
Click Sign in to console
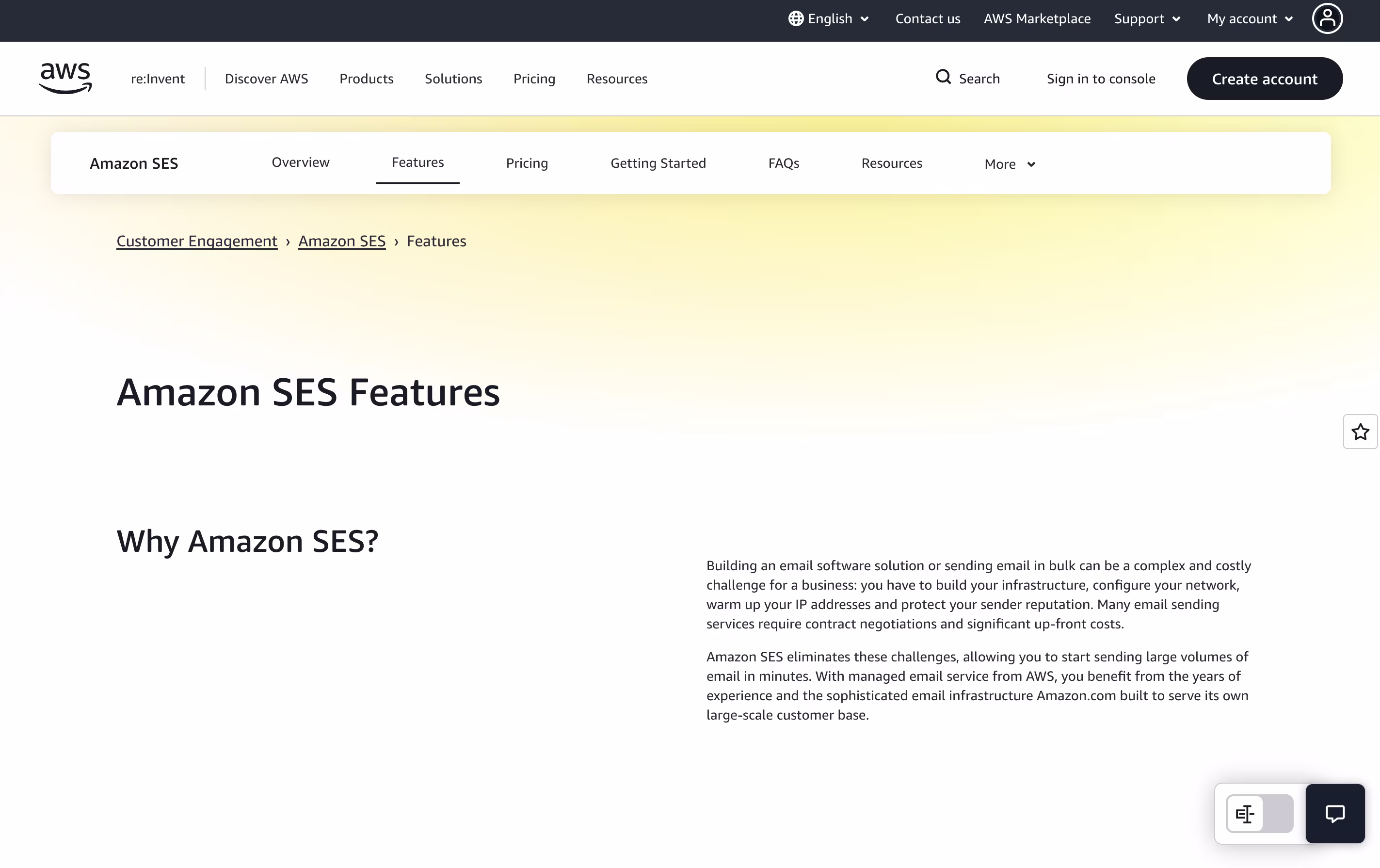(1100, 79)
